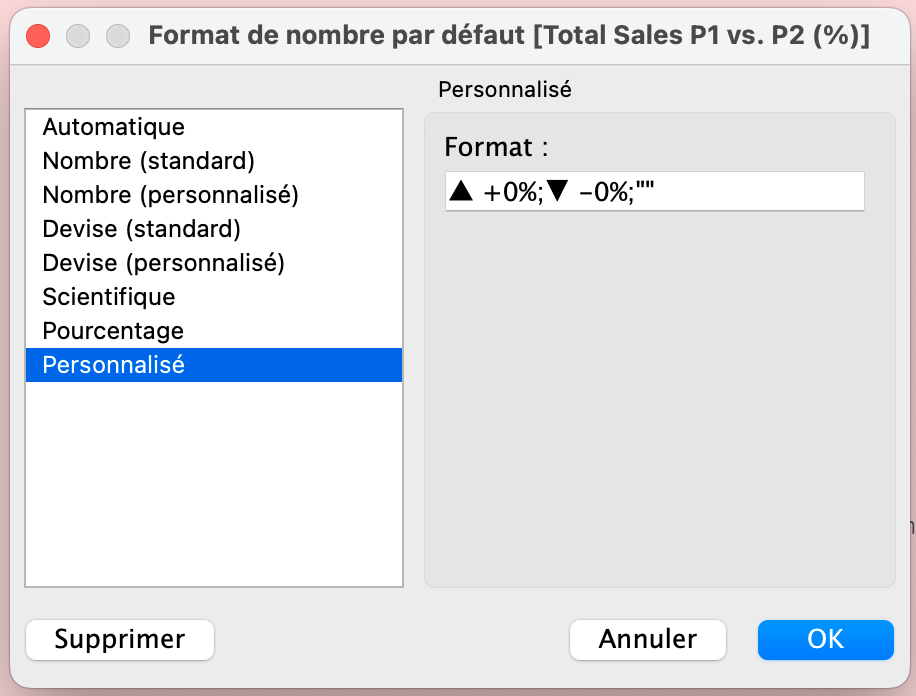Click the greyed-out zoom window button
916x696 pixels.
click(118, 37)
